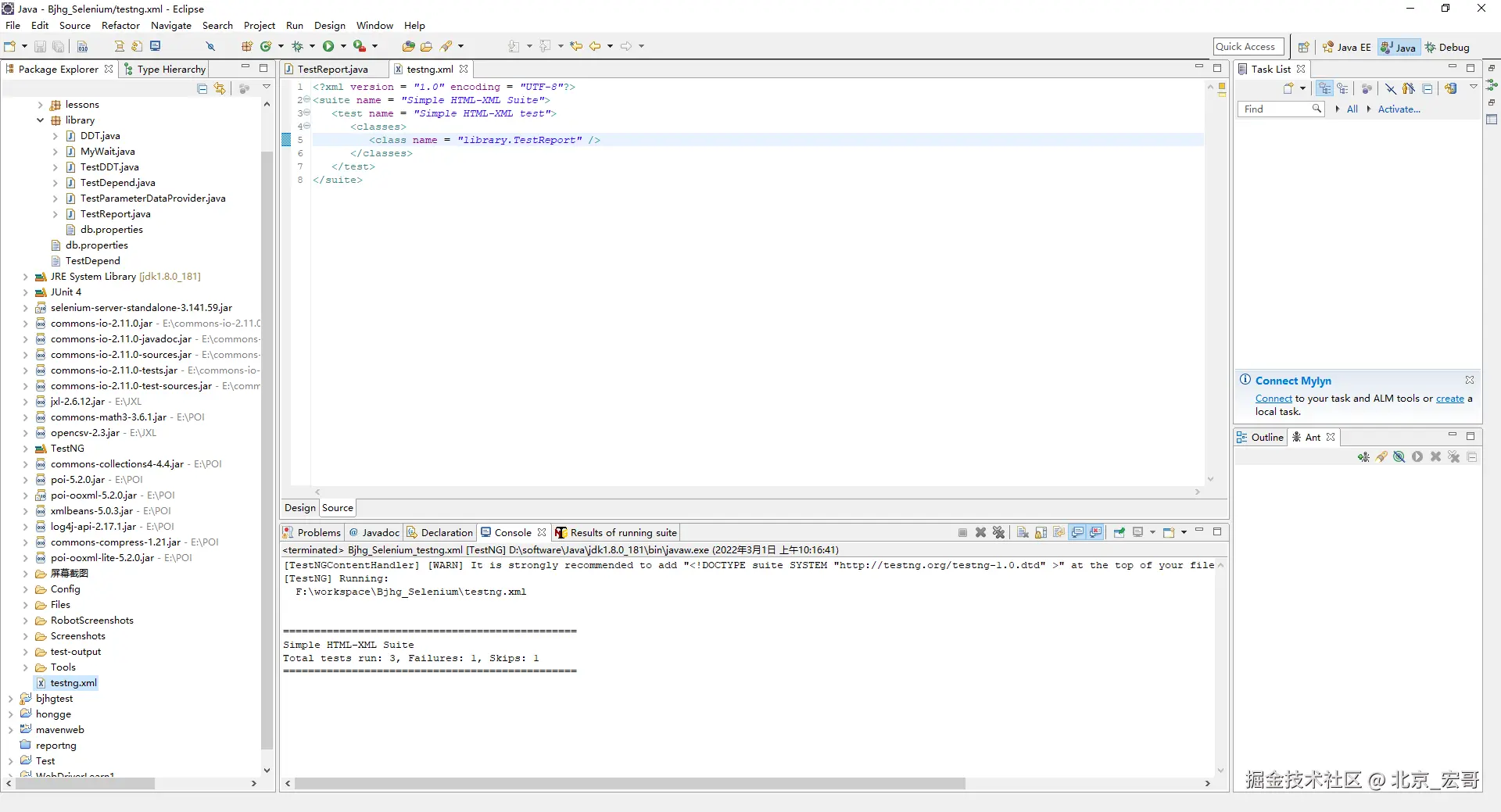Toggle Scheduled view in Task List
The width and height of the screenshot is (1501, 812).
[1342, 88]
